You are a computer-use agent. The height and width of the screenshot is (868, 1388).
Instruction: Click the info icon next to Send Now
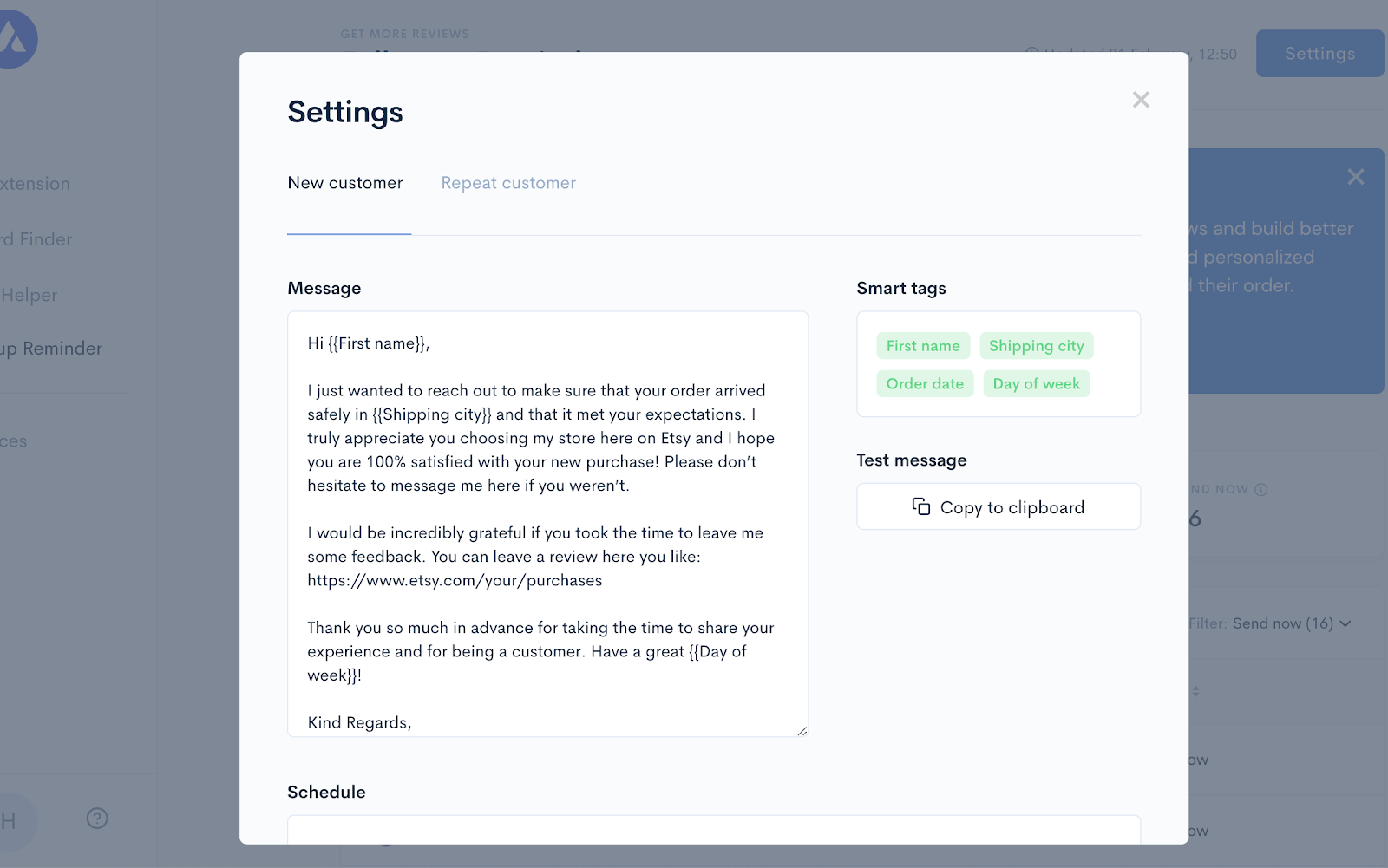[1261, 490]
